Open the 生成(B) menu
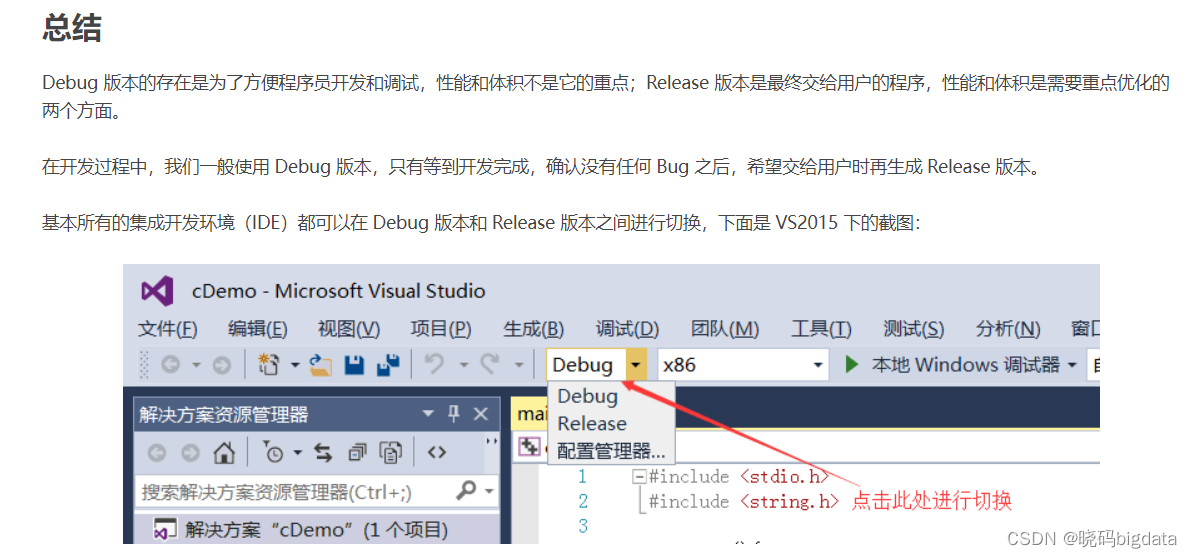The height and width of the screenshot is (558, 1192). tap(534, 329)
